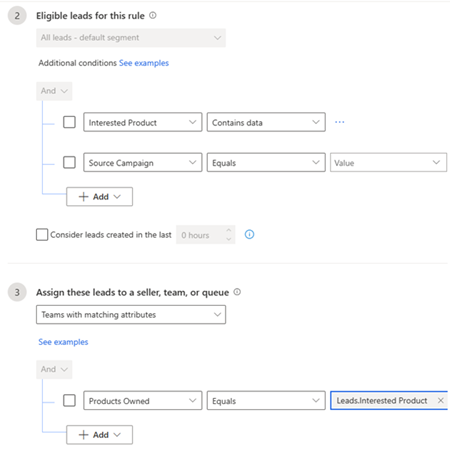This screenshot has width=450, height=449.
Task: Open info tooltip beside Eligible leads heading
Action: [x=153, y=15]
